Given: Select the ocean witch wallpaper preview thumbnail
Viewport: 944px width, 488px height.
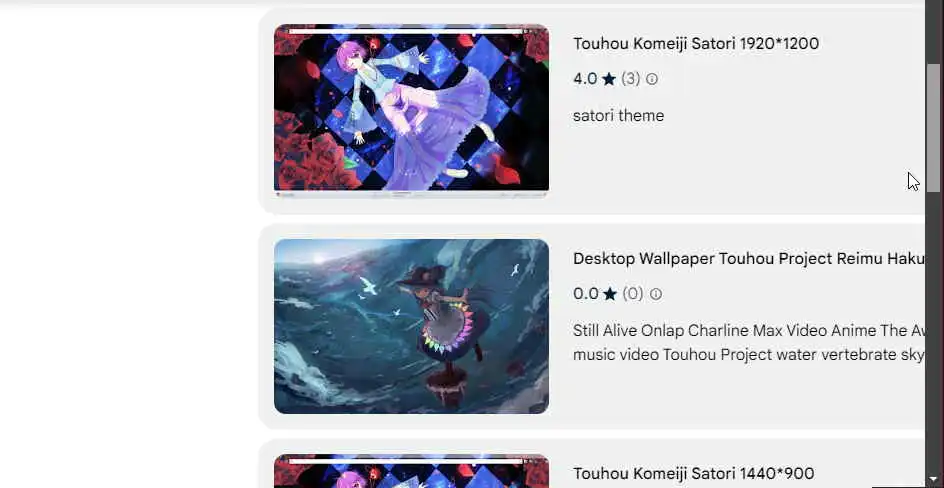Looking at the screenshot, I should click(411, 326).
